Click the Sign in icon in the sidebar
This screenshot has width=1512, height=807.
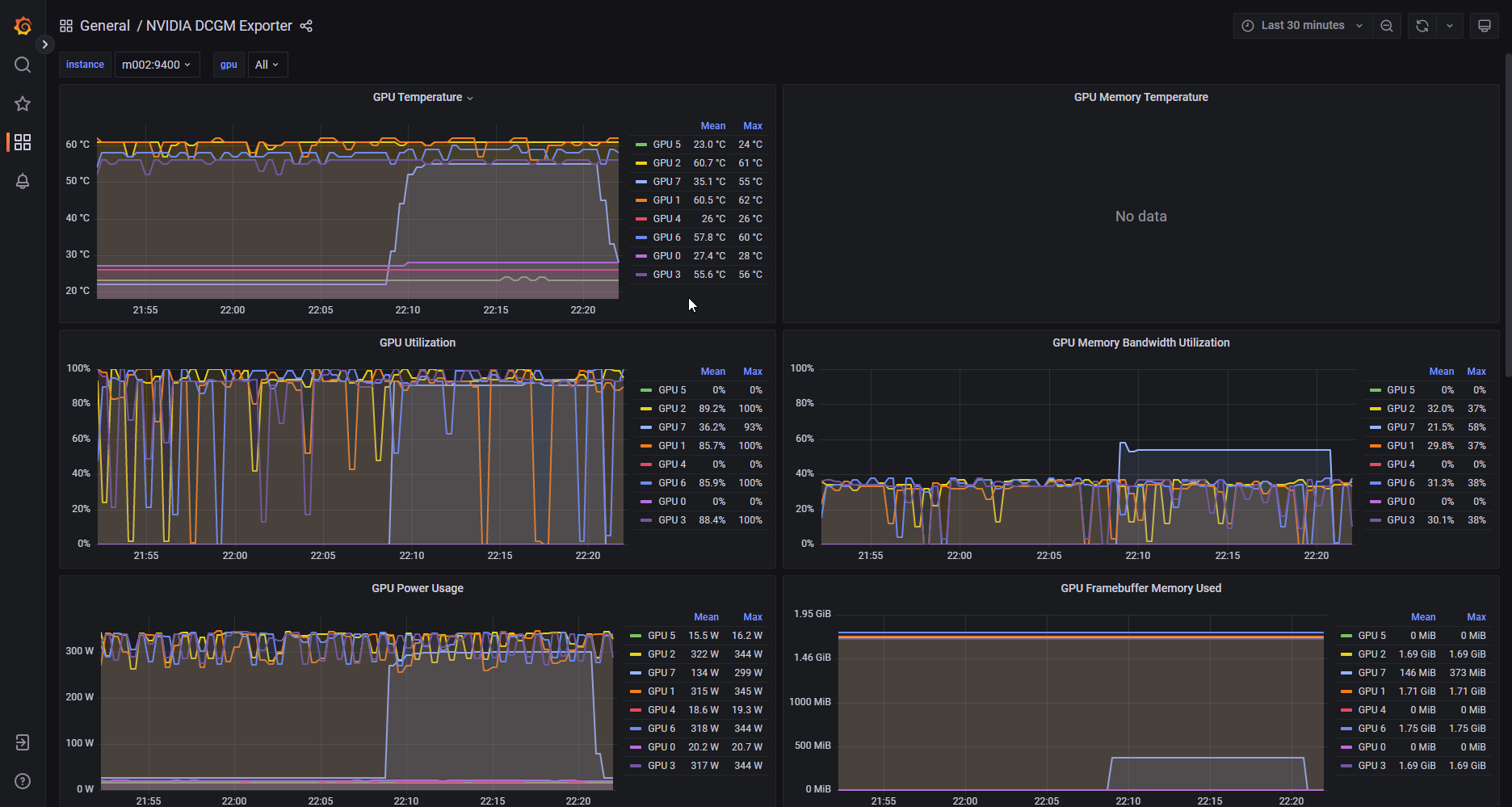(23, 742)
